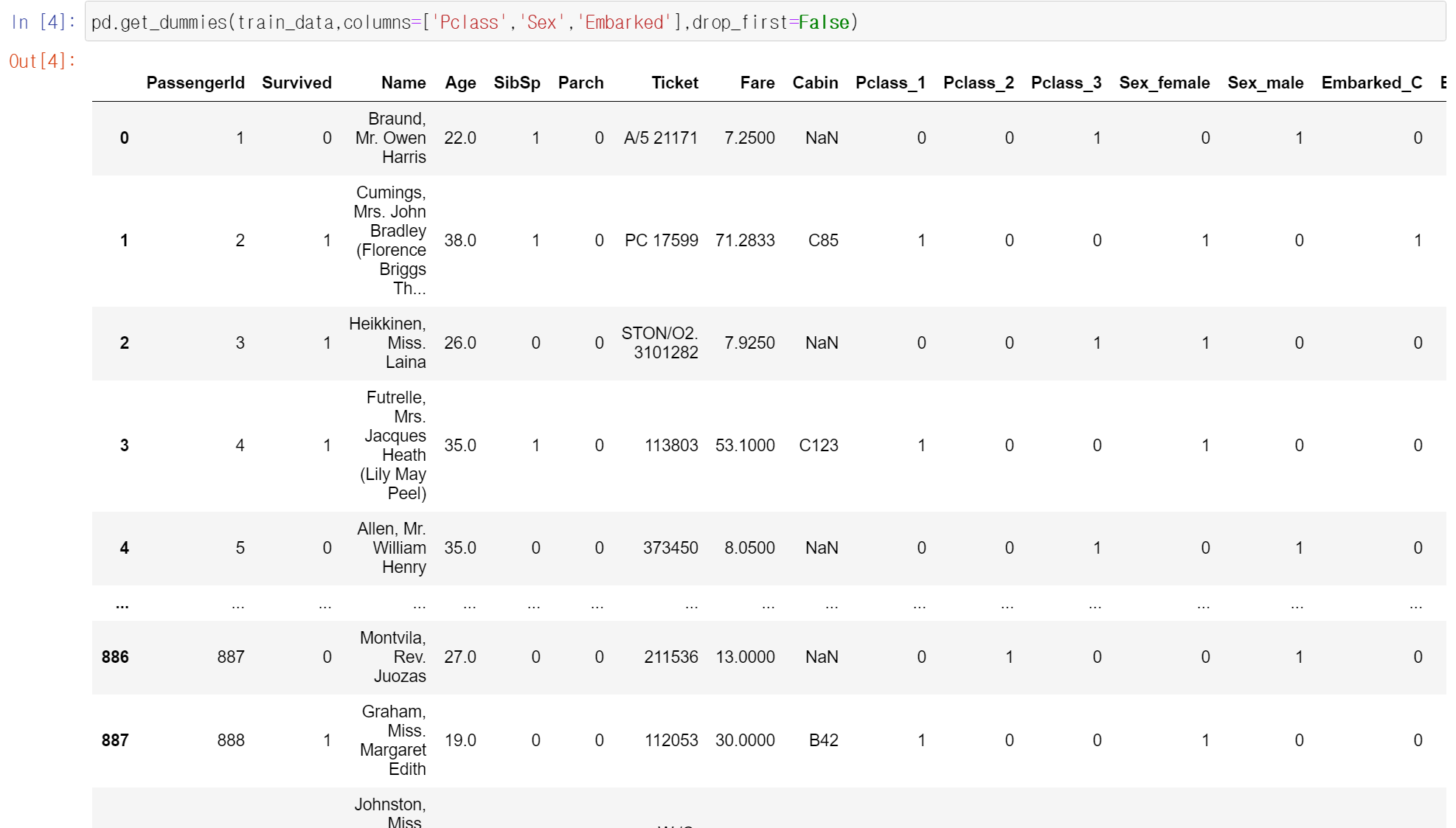Click the Survived column header
The image size is (1456, 828).
click(x=297, y=83)
